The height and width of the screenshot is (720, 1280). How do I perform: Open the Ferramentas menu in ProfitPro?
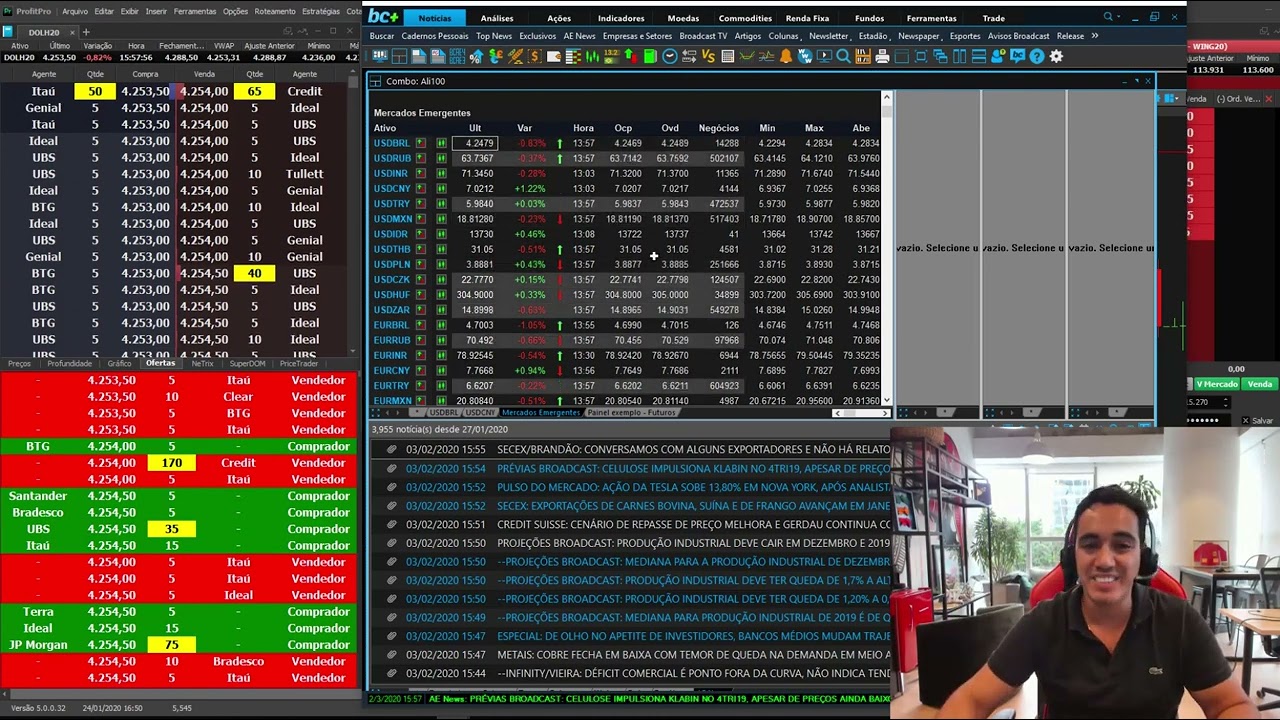tap(194, 11)
